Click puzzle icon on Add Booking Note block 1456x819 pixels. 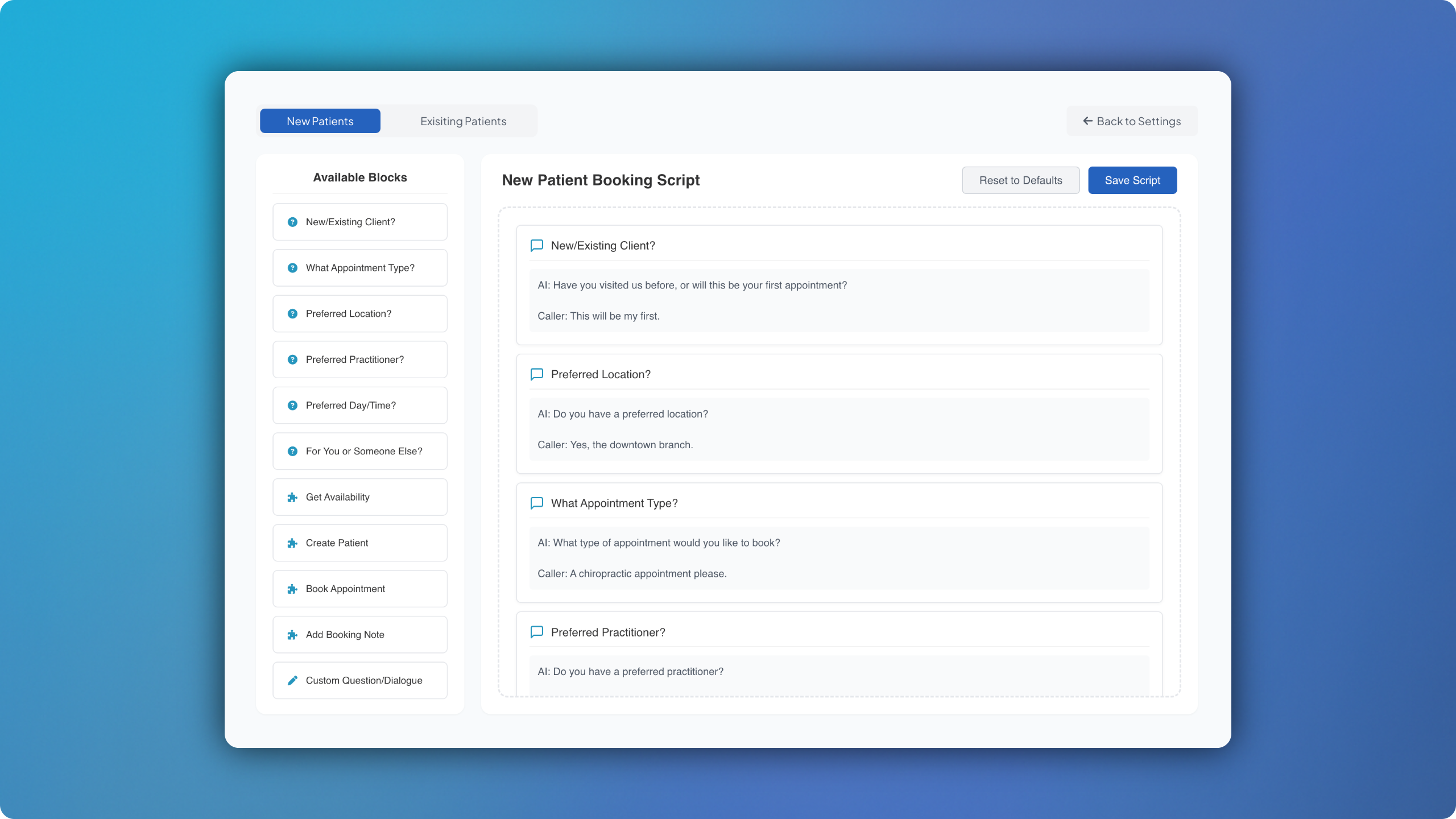pyautogui.click(x=292, y=635)
